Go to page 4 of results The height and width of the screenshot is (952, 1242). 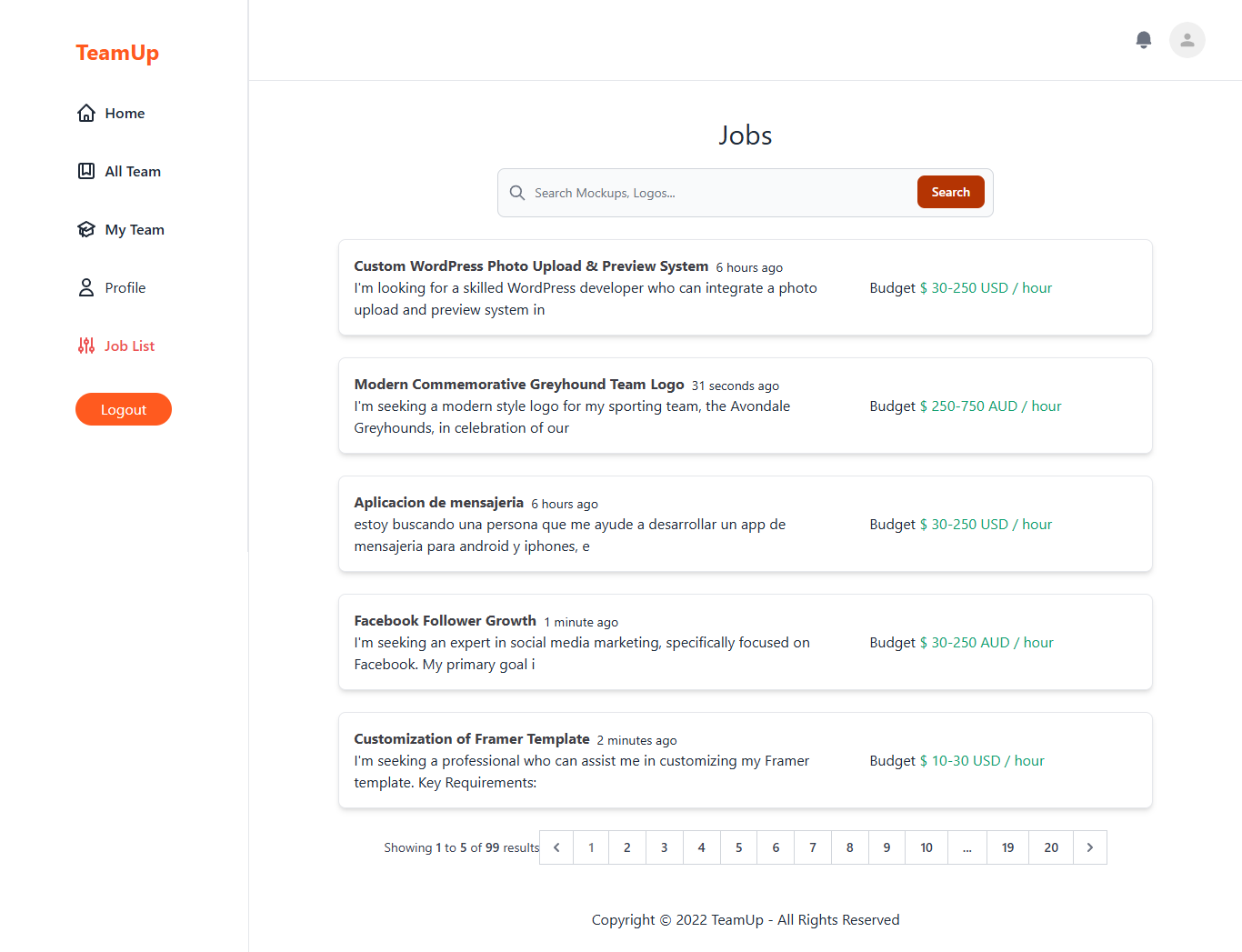pyautogui.click(x=702, y=847)
